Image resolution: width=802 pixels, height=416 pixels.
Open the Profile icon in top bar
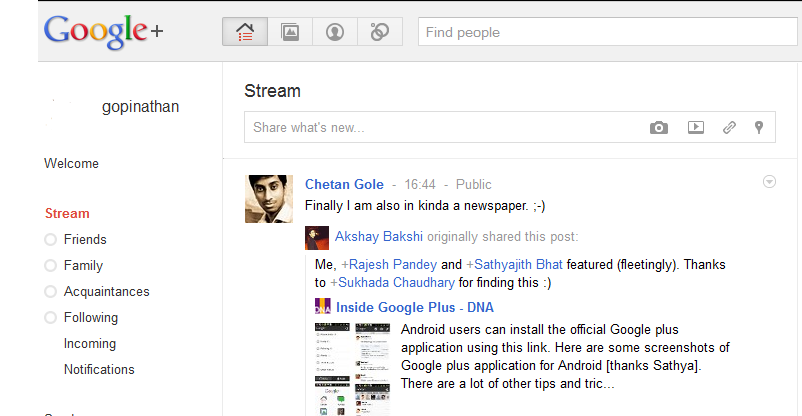coord(335,32)
